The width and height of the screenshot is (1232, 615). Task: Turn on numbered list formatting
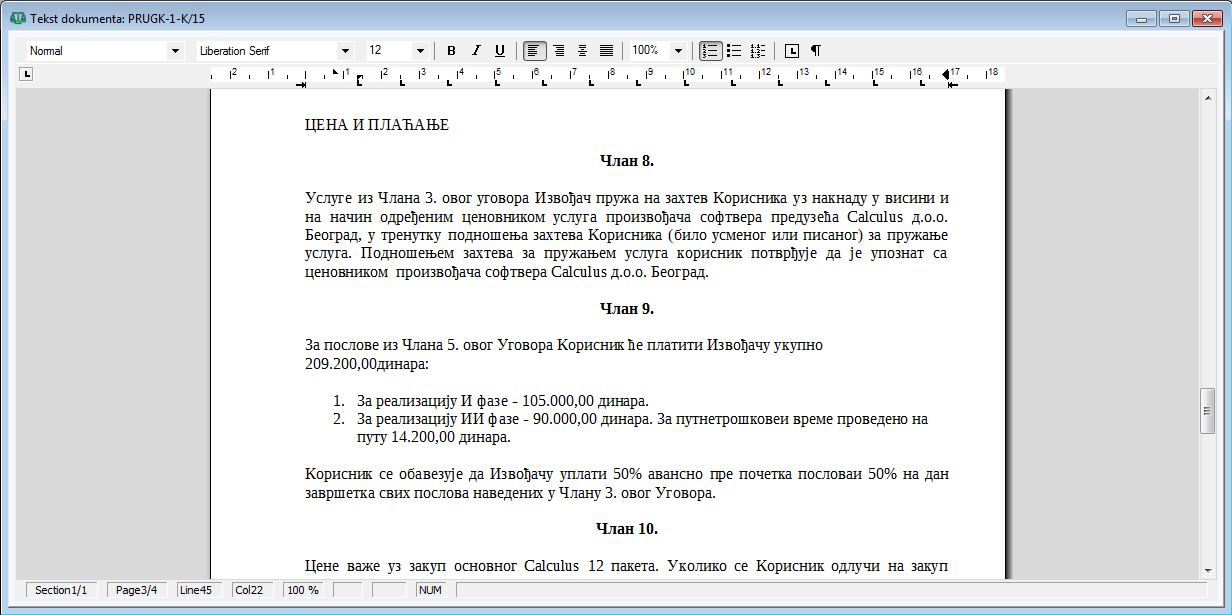710,51
